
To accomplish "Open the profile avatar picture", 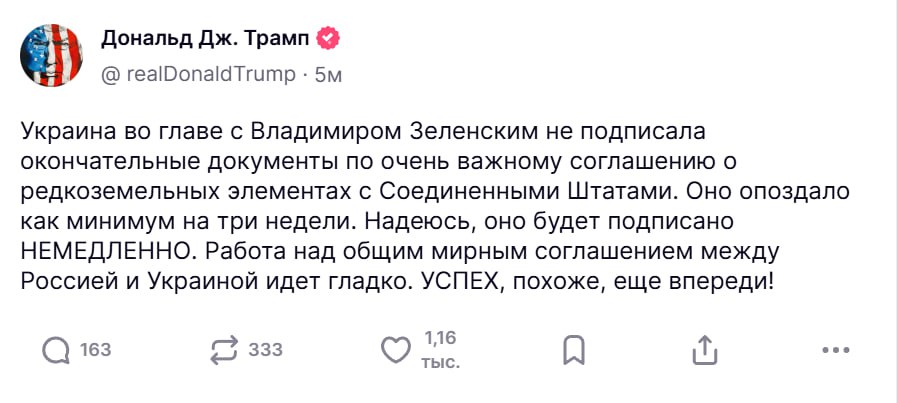I will pyautogui.click(x=53, y=56).
